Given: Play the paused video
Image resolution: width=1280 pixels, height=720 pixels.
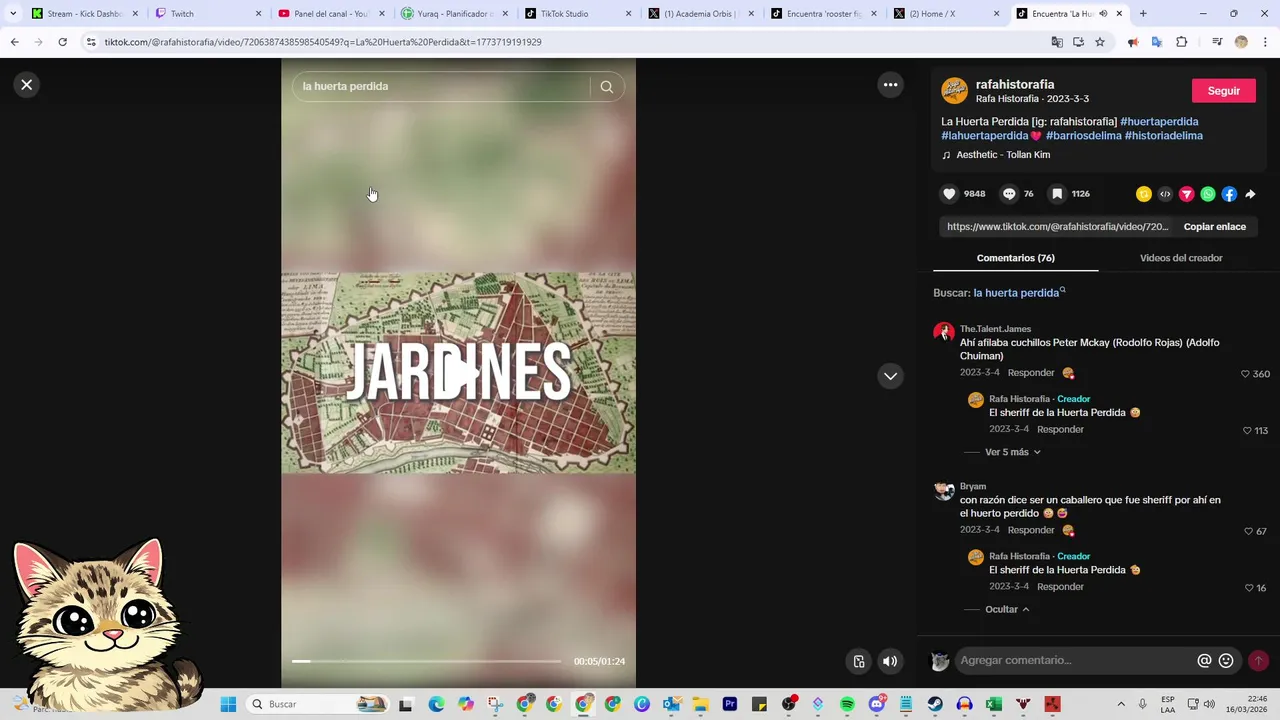Looking at the screenshot, I should (459, 373).
